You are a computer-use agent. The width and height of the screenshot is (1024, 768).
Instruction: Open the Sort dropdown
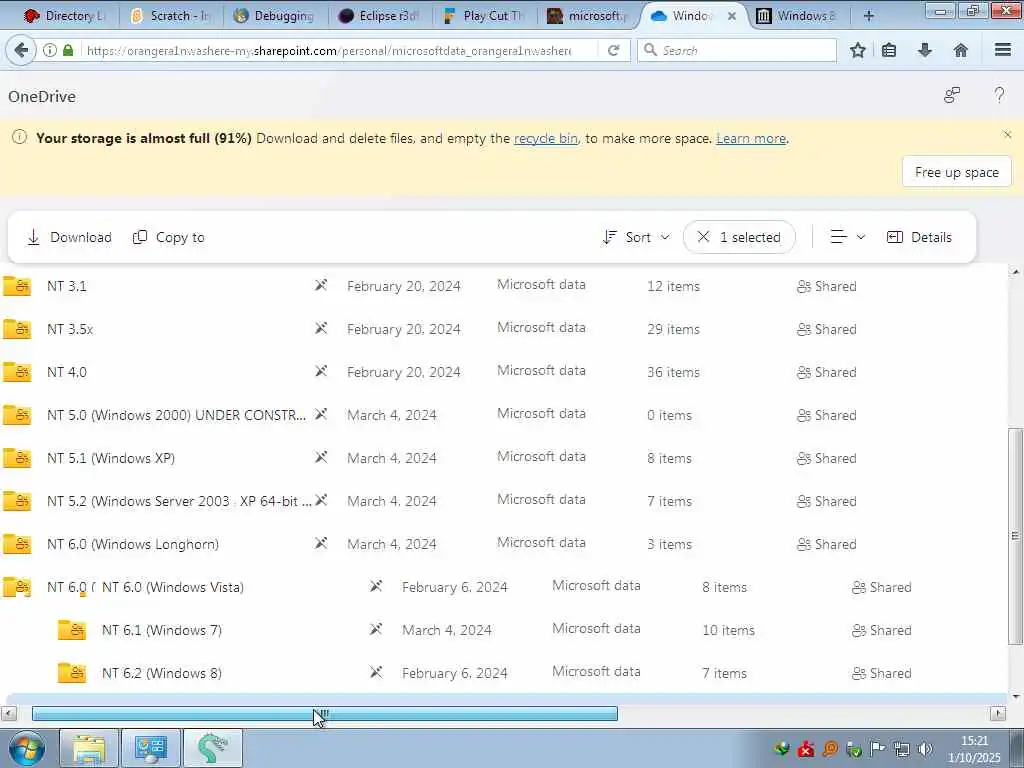(635, 237)
